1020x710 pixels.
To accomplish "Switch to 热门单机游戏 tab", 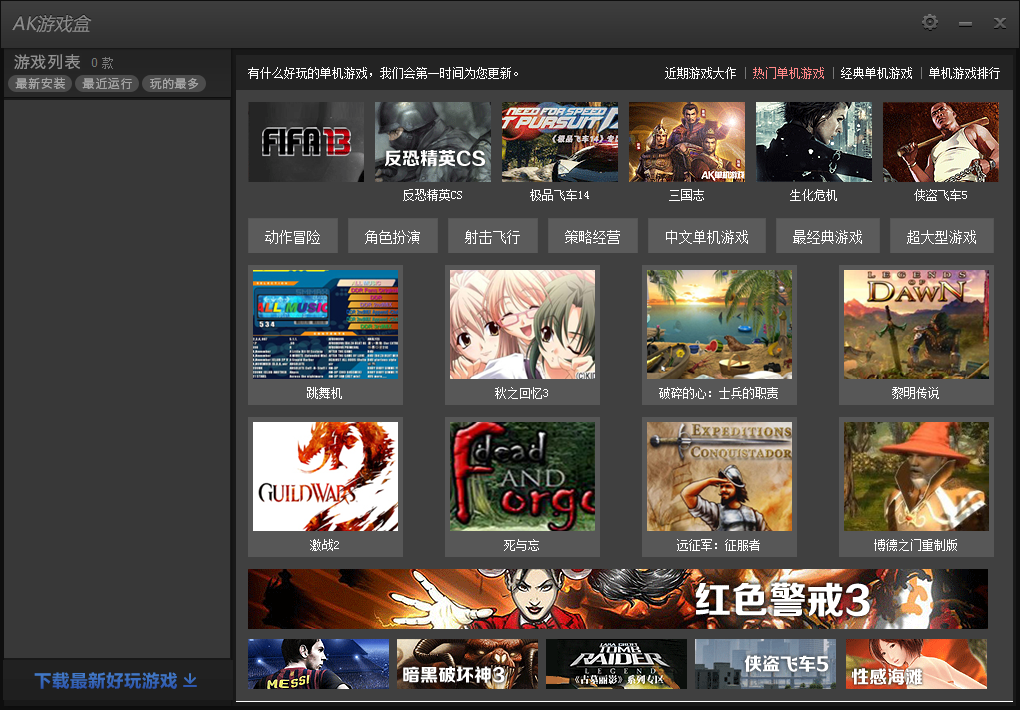I will coord(788,74).
